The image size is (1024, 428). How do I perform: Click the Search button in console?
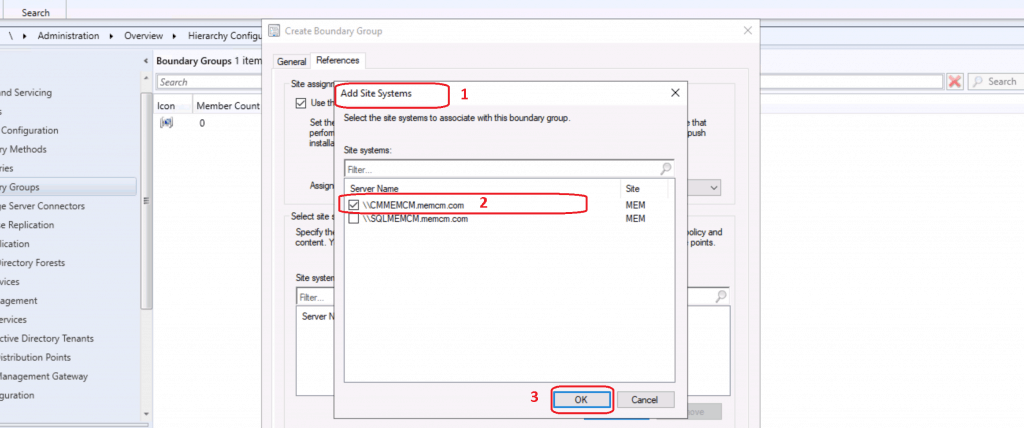point(995,82)
